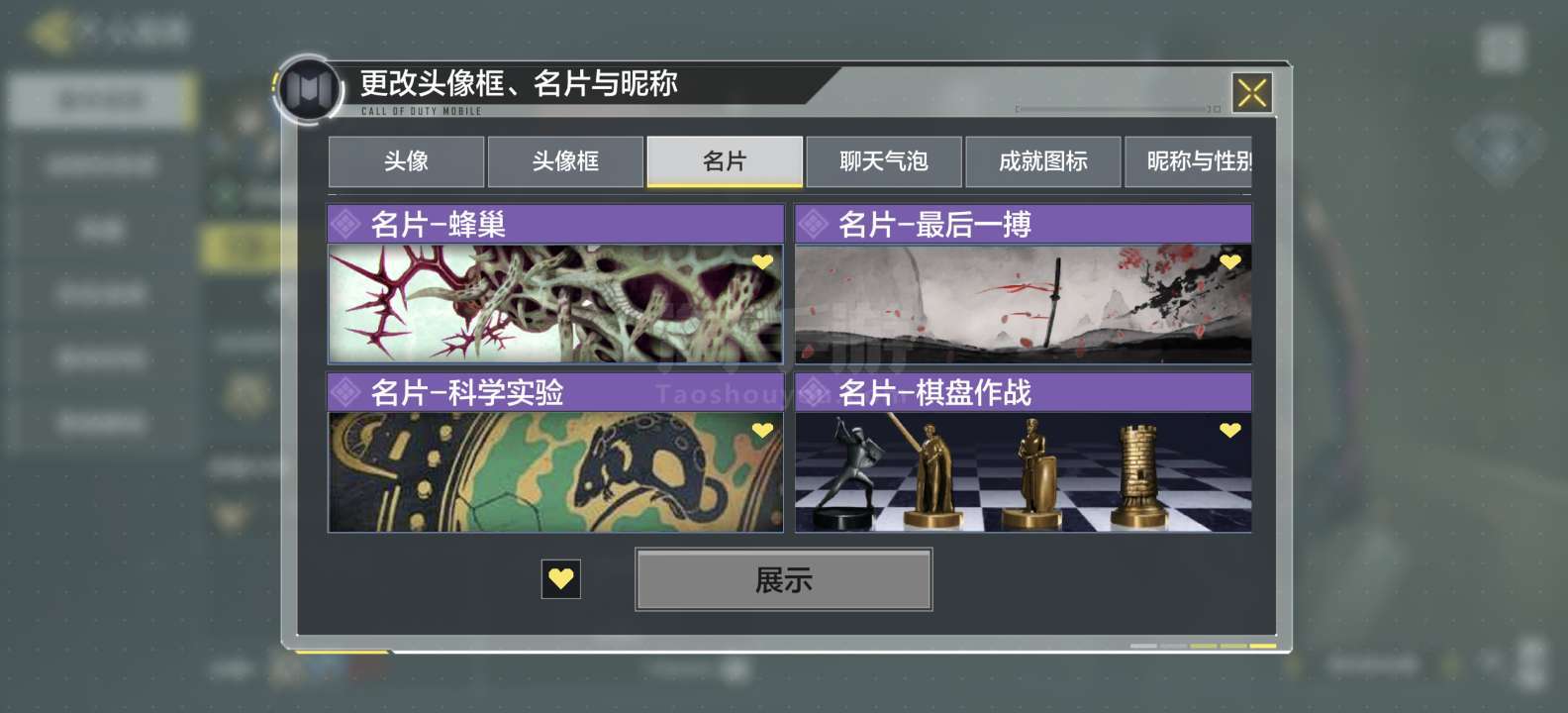This screenshot has height=713, width=1568.
Task: Switch to the 头像 tab
Action: click(x=406, y=161)
